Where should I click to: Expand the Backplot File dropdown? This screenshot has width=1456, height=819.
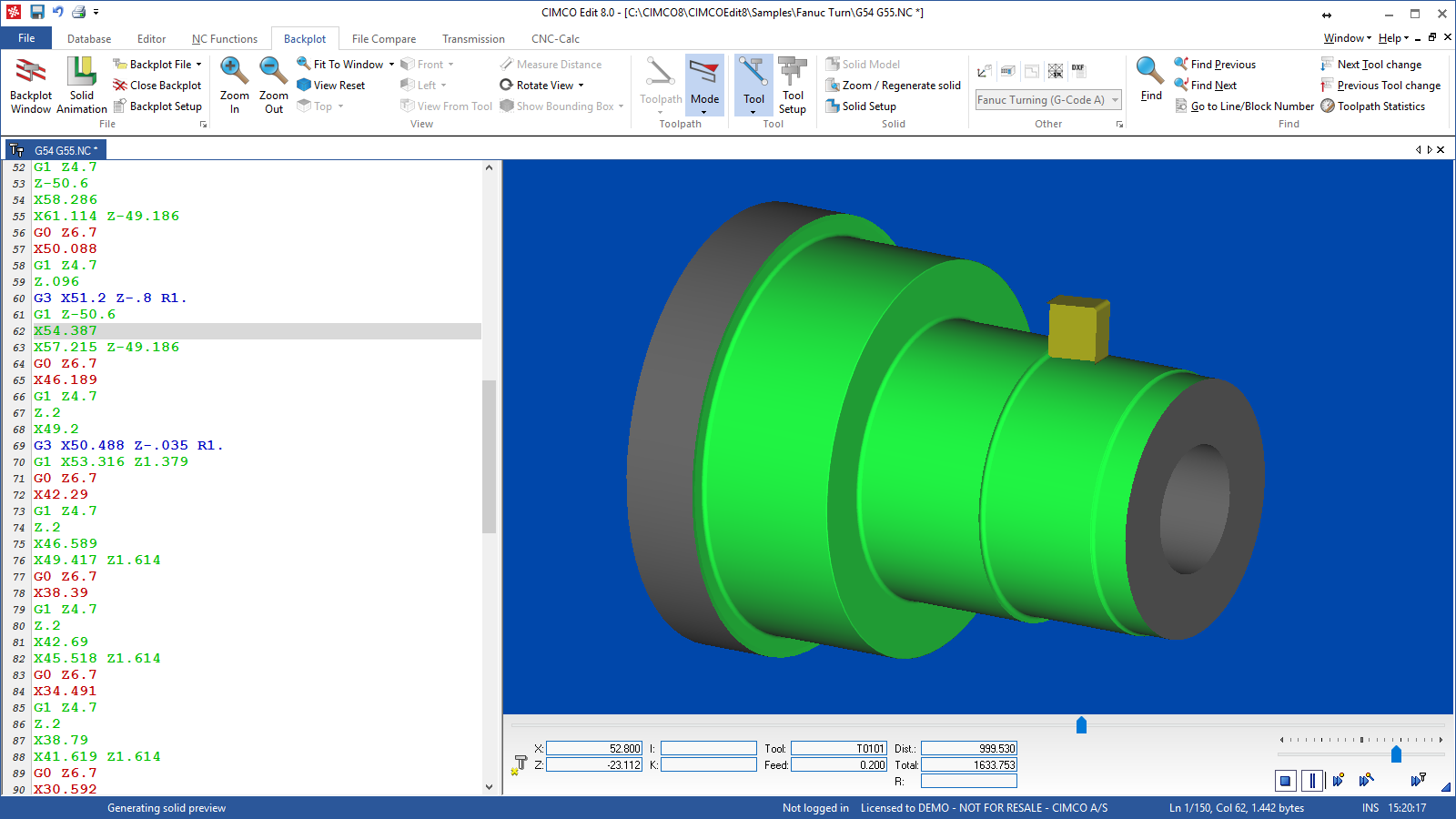198,65
